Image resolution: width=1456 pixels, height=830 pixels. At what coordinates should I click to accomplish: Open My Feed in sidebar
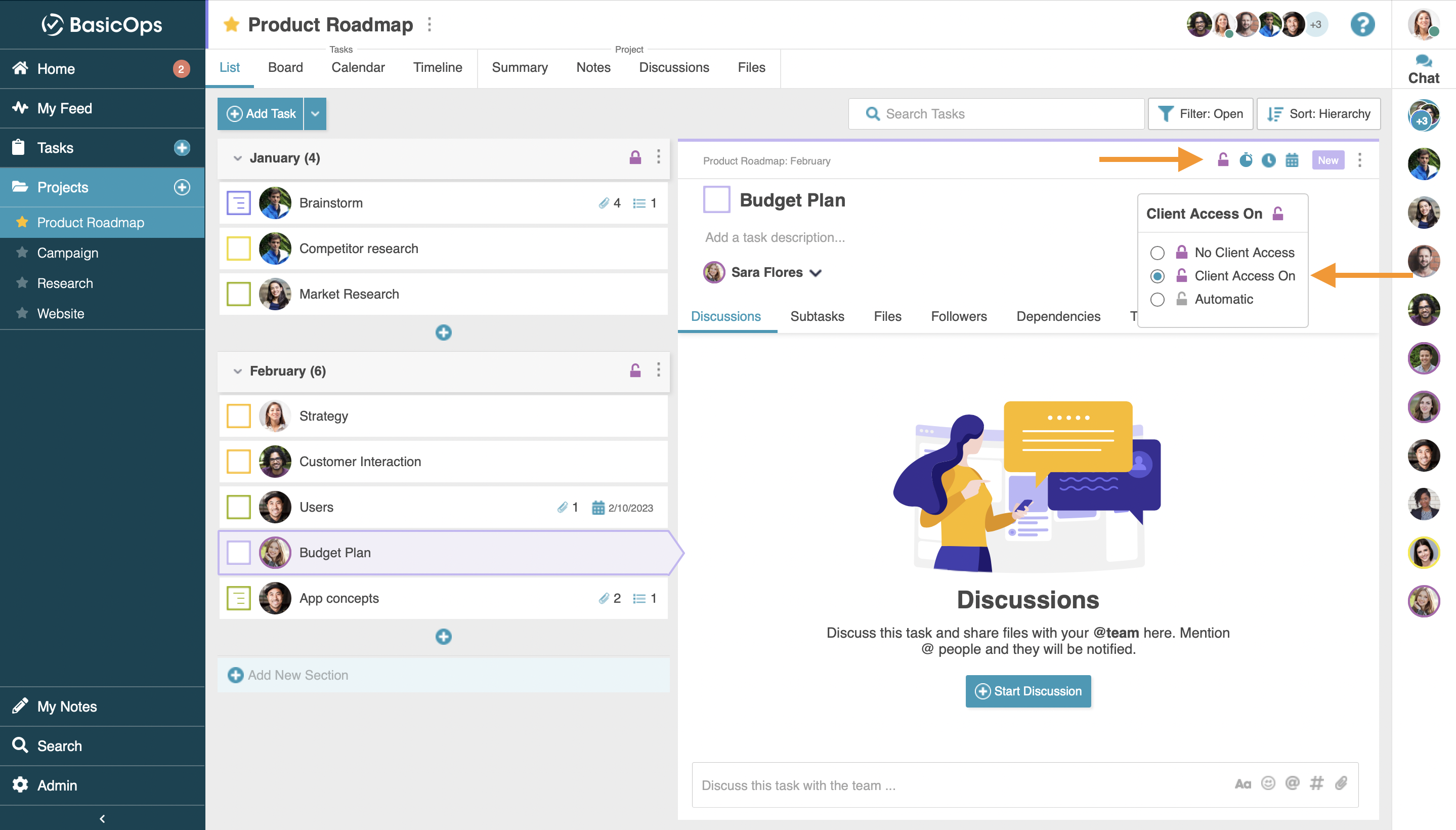(x=103, y=108)
